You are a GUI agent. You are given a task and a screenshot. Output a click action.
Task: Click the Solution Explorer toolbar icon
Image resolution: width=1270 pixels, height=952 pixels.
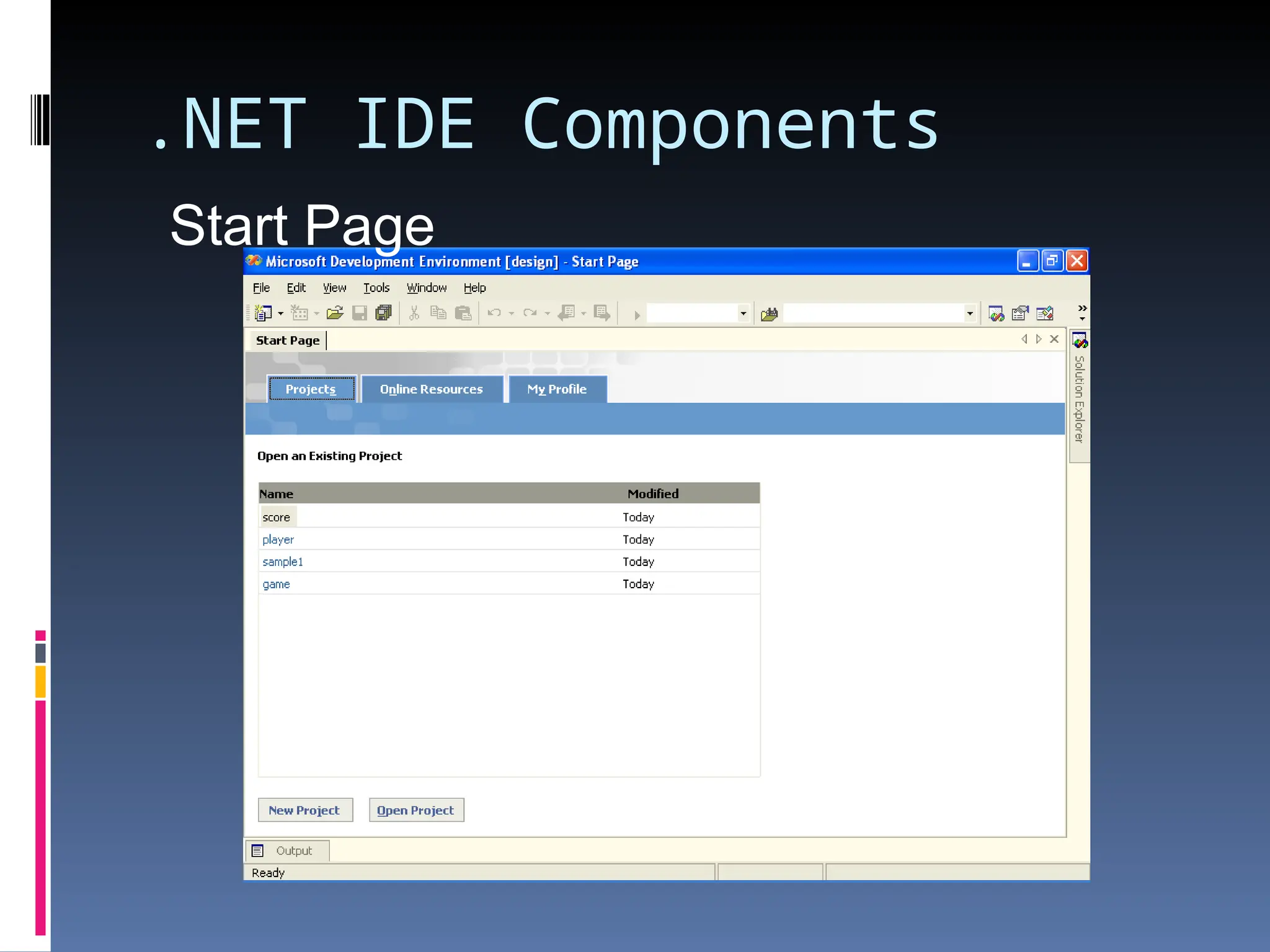[997, 314]
